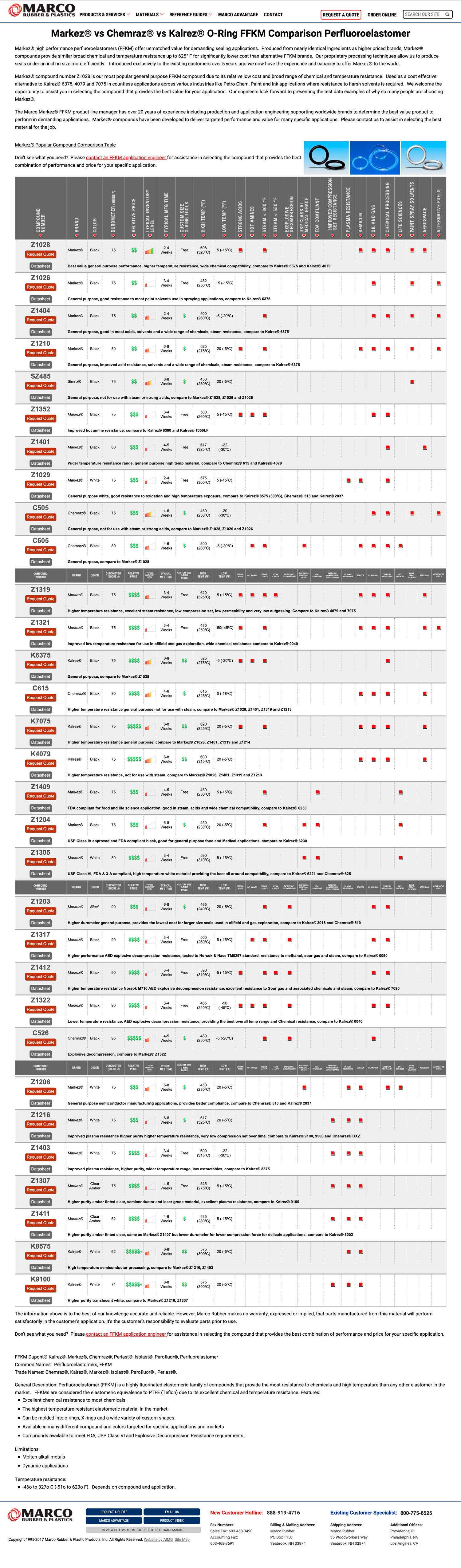Click Z1028 Strong Acids red marker icon
The width and height of the screenshot is (461, 1568).
[241, 250]
